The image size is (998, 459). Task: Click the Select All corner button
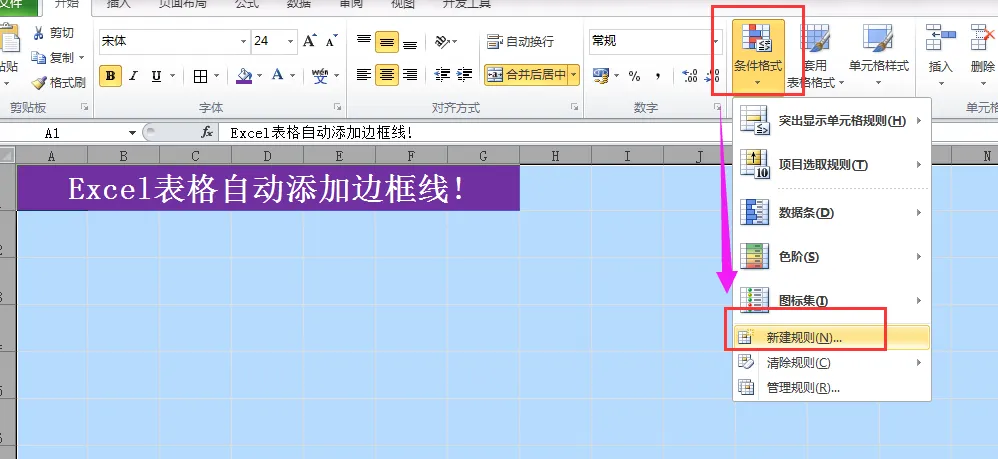pyautogui.click(x=8, y=155)
